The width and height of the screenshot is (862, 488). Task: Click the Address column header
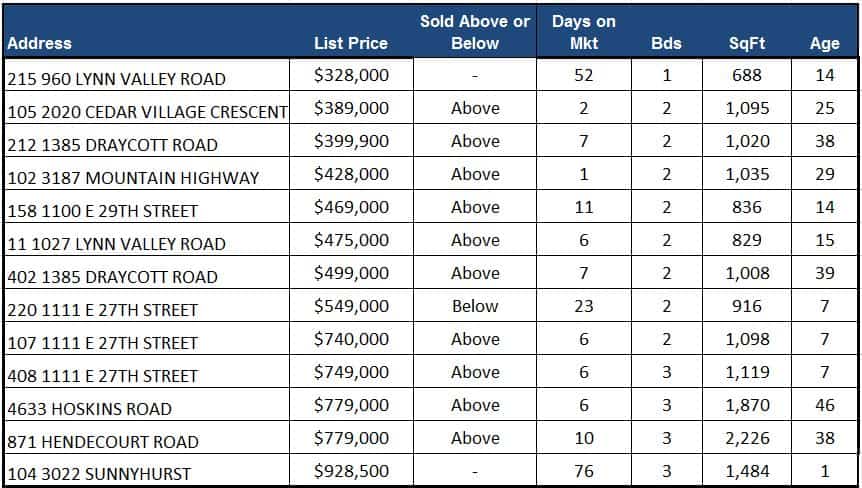40,43
